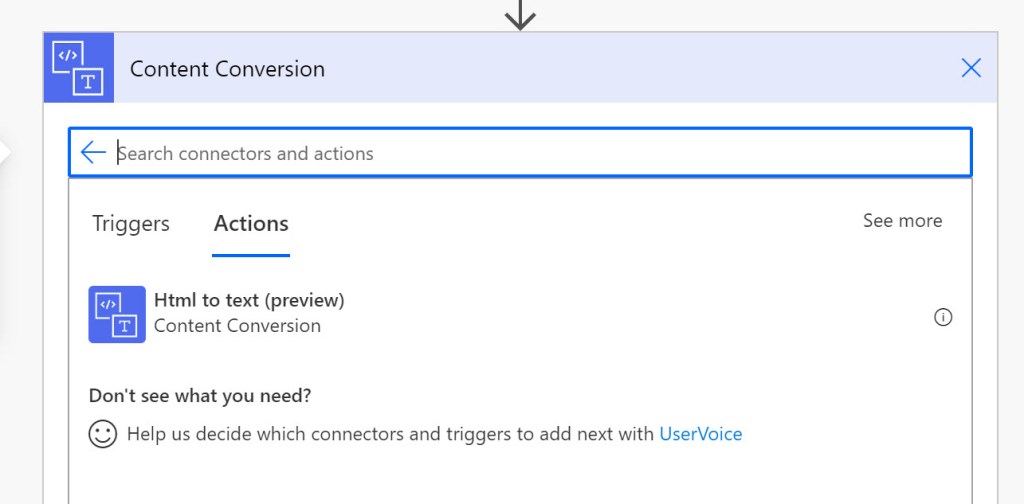Switch to the Triggers tab
The image size is (1024, 504).
131,223
